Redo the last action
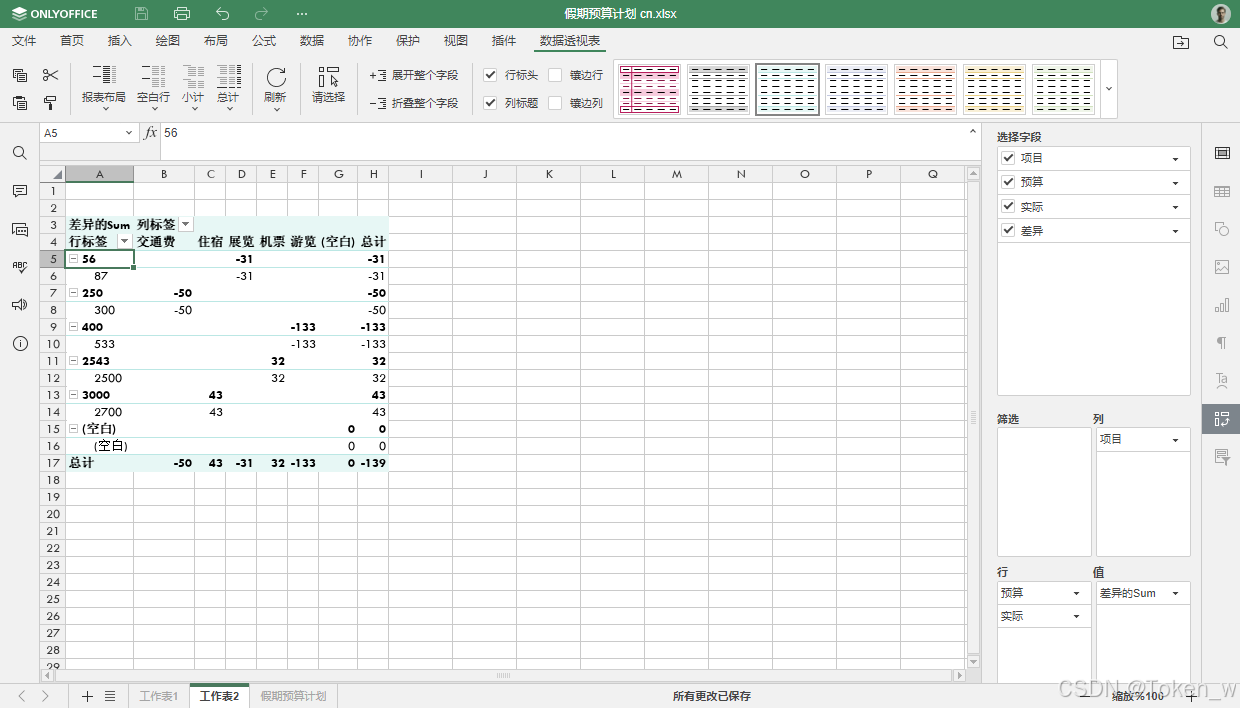This screenshot has height=708, width=1240. coord(261,14)
